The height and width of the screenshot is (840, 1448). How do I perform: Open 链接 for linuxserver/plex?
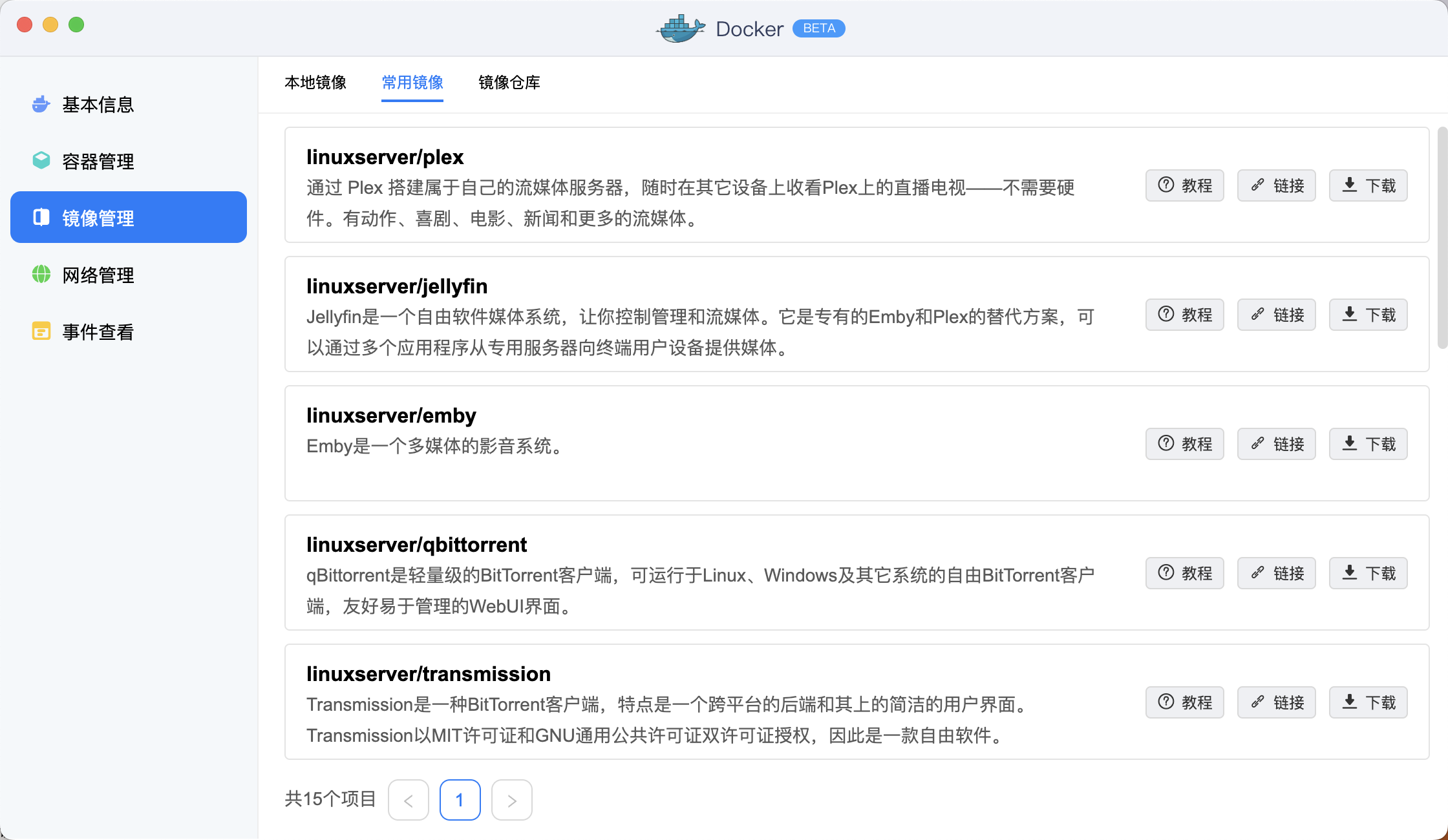[x=1277, y=185]
